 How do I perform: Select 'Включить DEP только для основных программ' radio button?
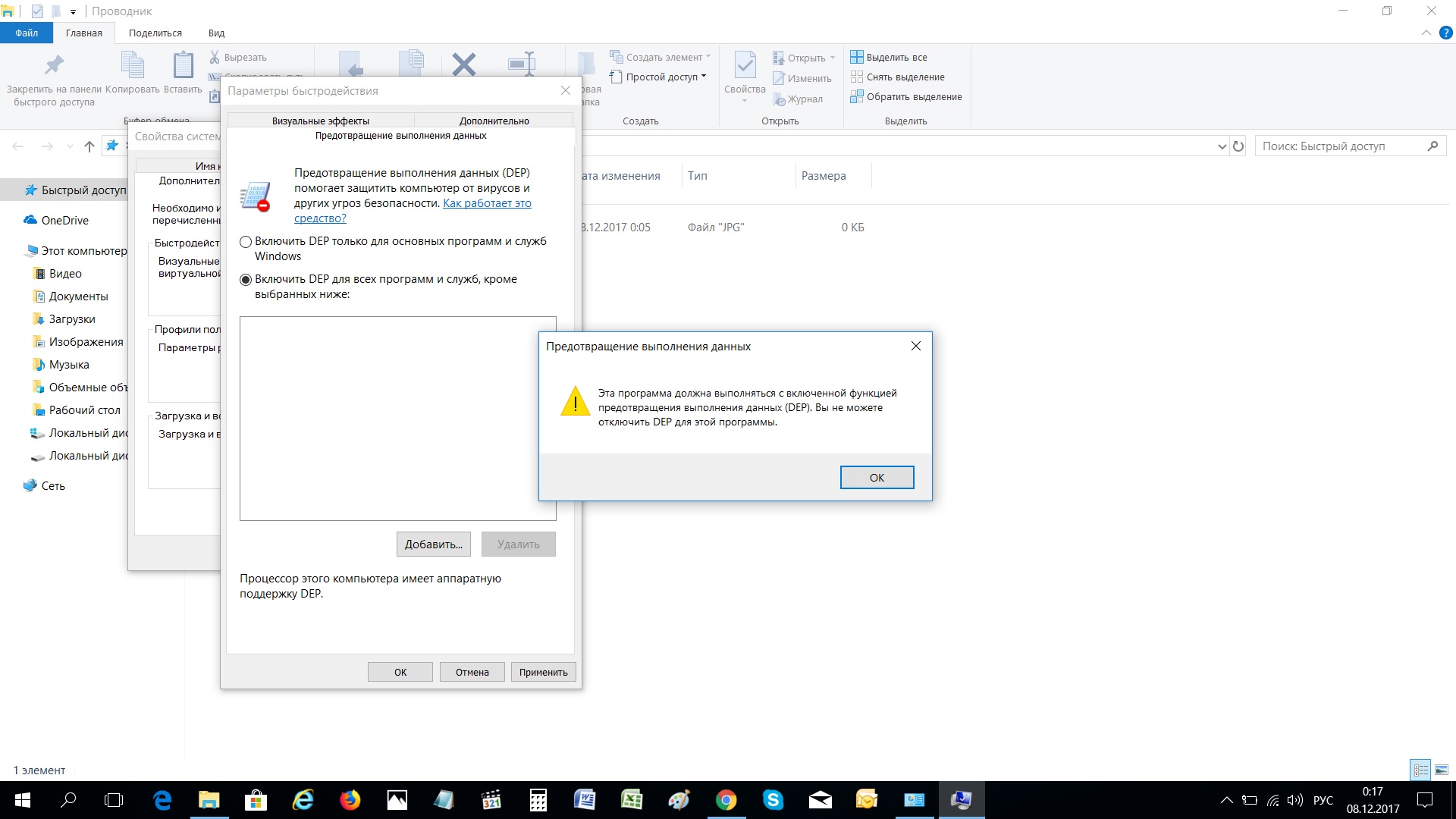click(x=245, y=241)
